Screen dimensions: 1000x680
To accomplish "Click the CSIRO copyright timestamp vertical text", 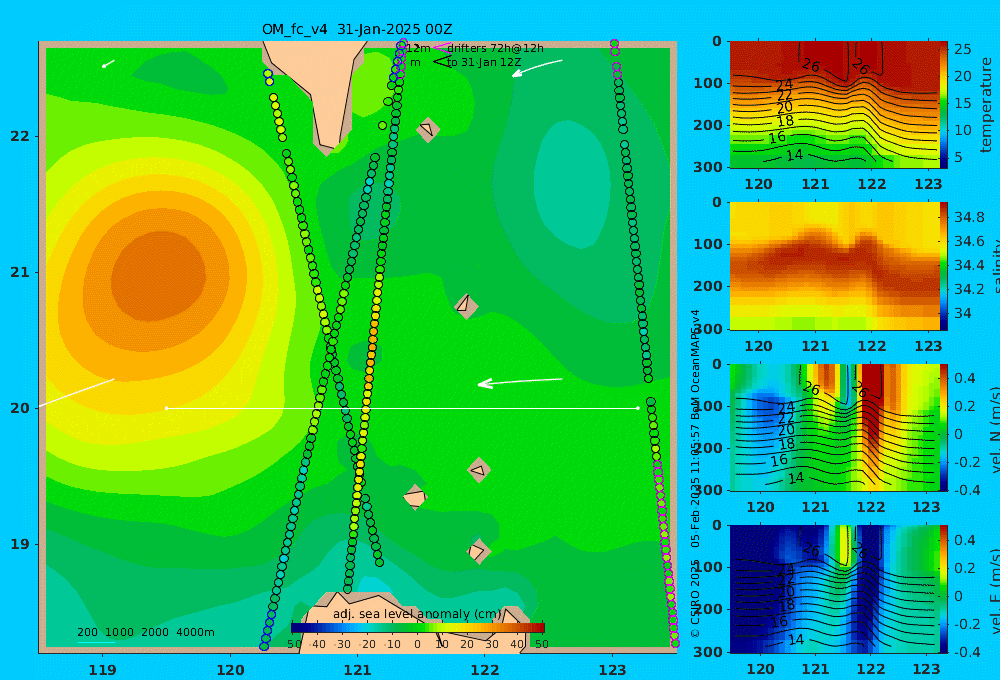I will click(x=696, y=473).
